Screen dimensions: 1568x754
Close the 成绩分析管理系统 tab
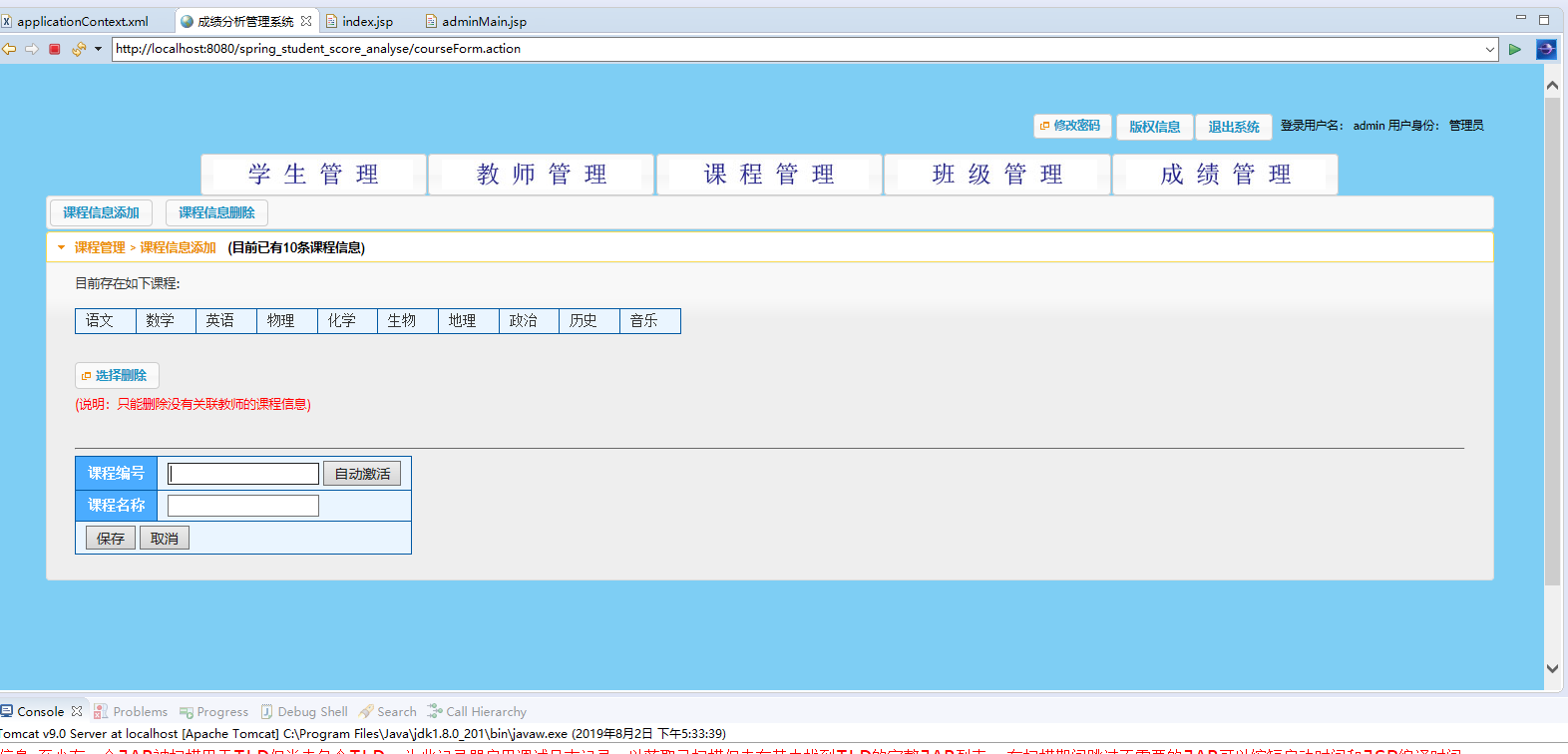click(x=306, y=21)
